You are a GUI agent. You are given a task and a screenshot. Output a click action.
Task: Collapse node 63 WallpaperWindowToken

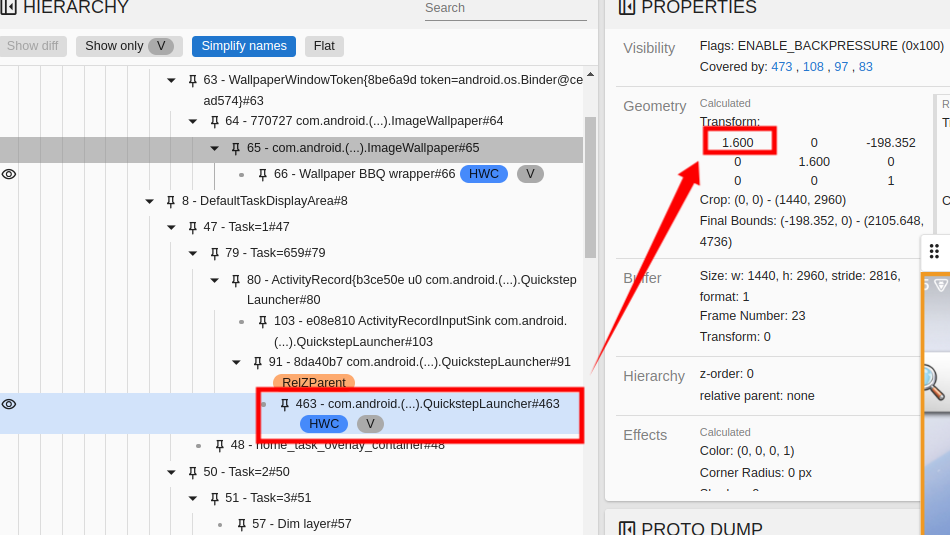coord(171,80)
